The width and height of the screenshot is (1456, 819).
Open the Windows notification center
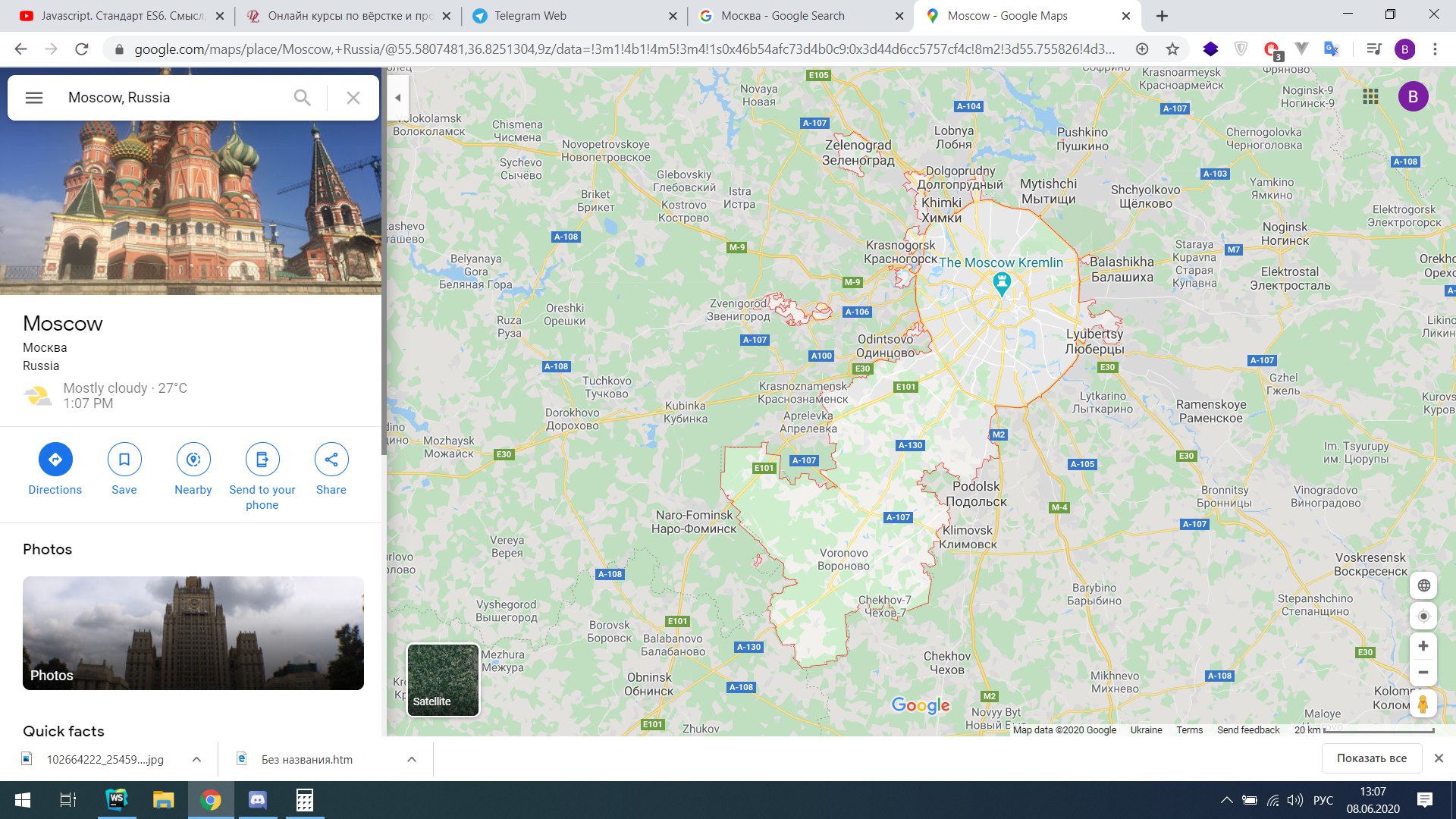(x=1425, y=800)
